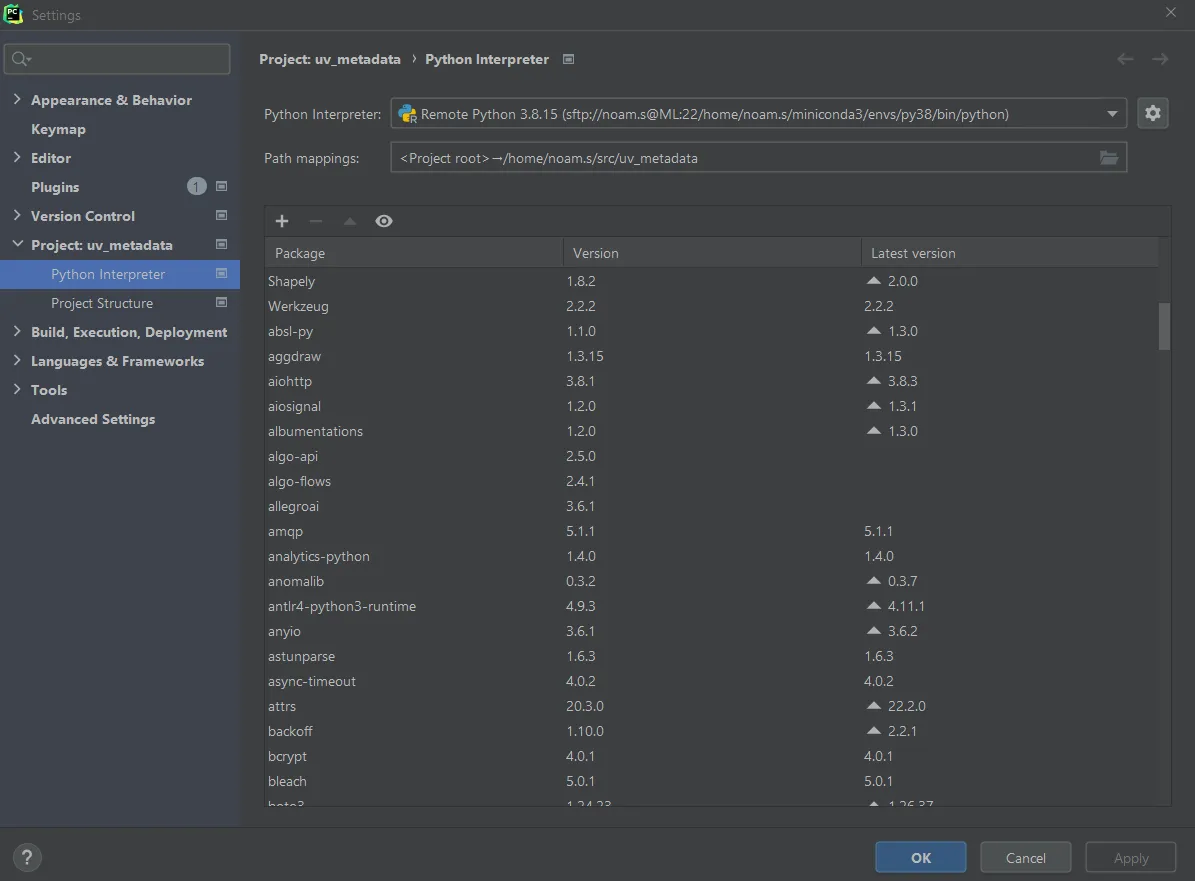Close the Settings dialog window

click(x=1171, y=12)
